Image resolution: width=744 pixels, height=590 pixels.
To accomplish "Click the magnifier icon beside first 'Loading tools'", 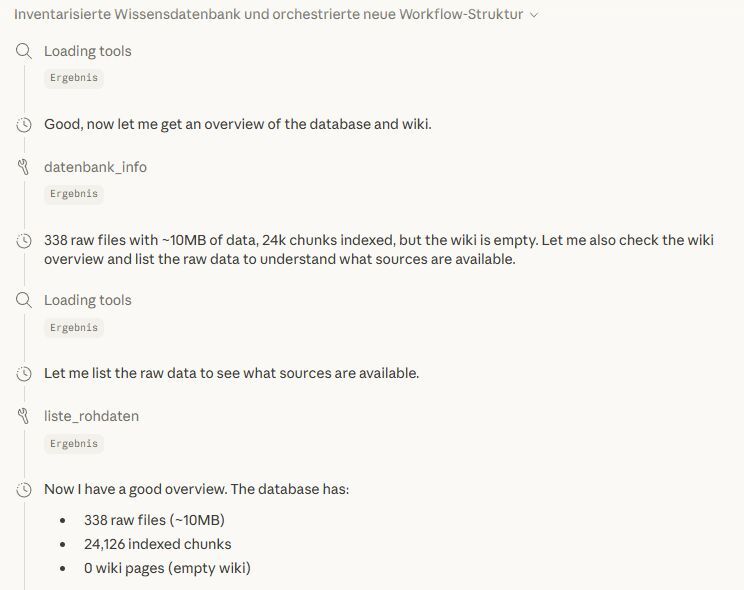I will [24, 51].
